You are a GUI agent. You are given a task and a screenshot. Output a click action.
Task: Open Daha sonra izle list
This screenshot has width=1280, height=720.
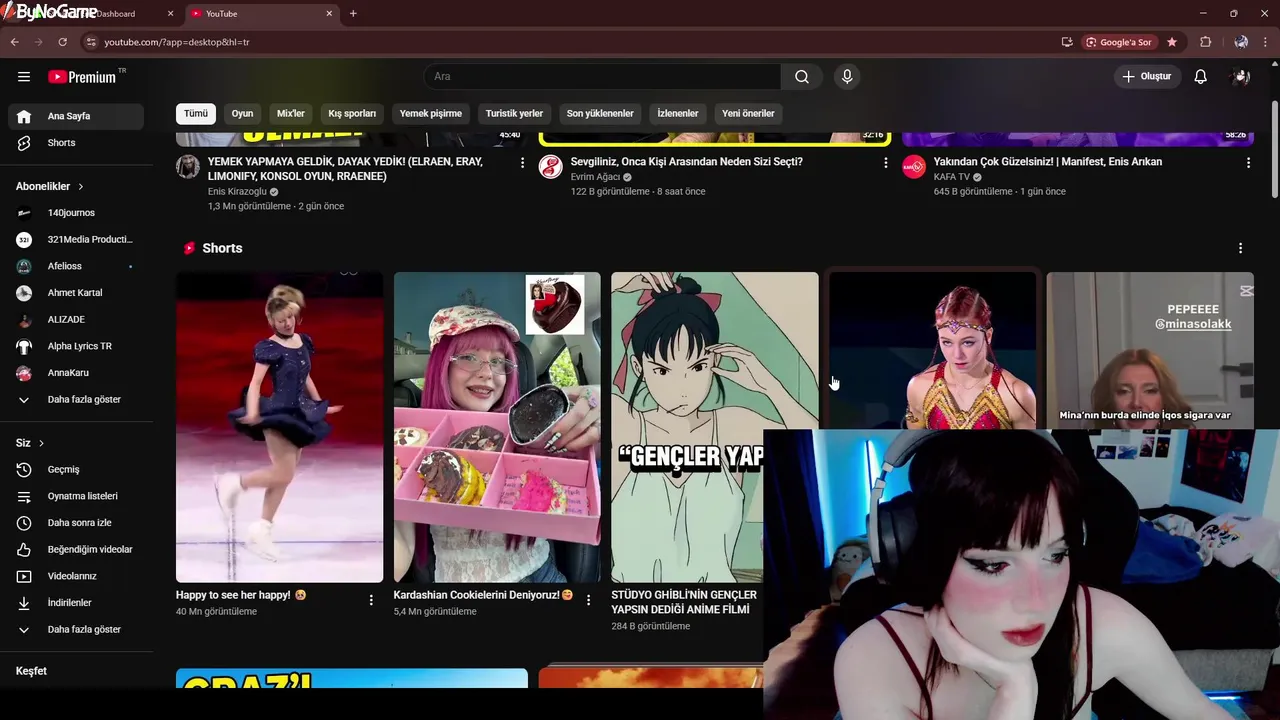(x=76, y=523)
